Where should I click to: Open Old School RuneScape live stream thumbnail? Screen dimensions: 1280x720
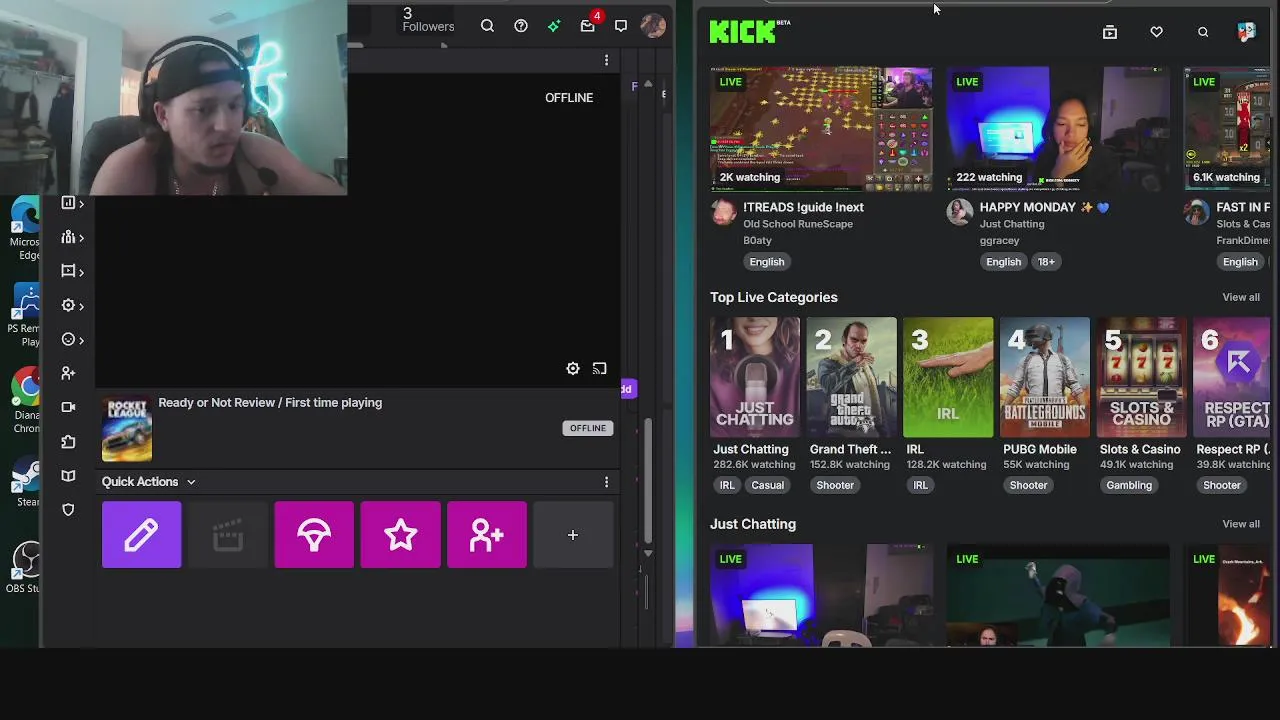point(821,129)
